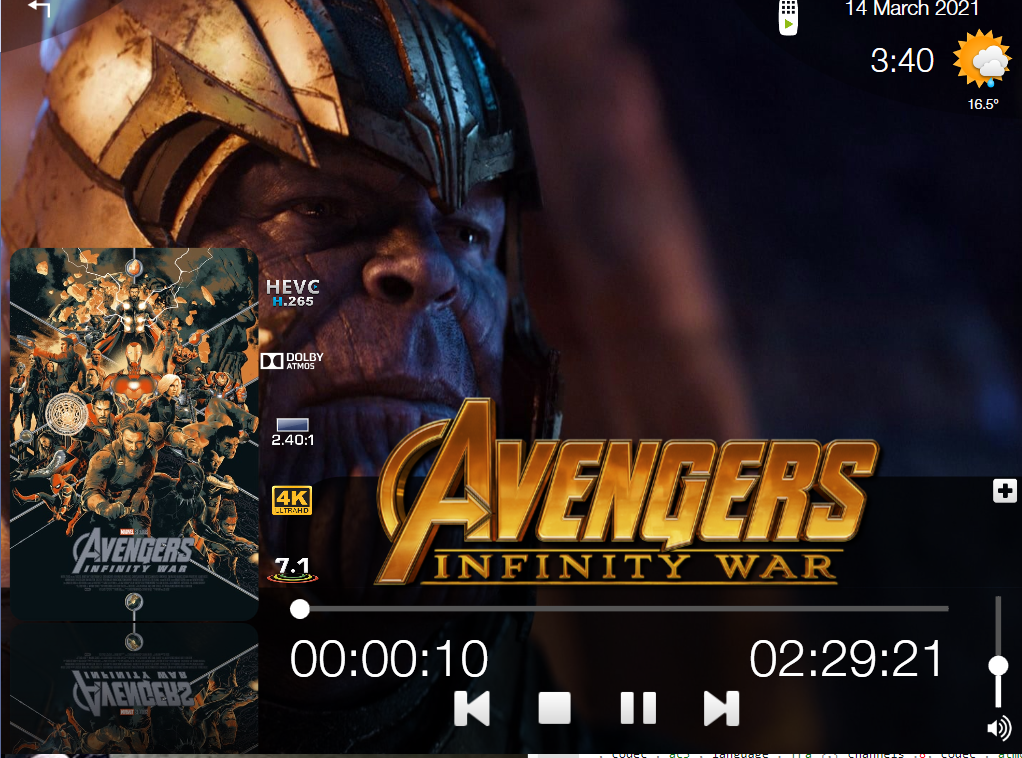This screenshot has height=758, width=1022.
Task: Click the 7.1 audio channels badge
Action: click(x=292, y=569)
